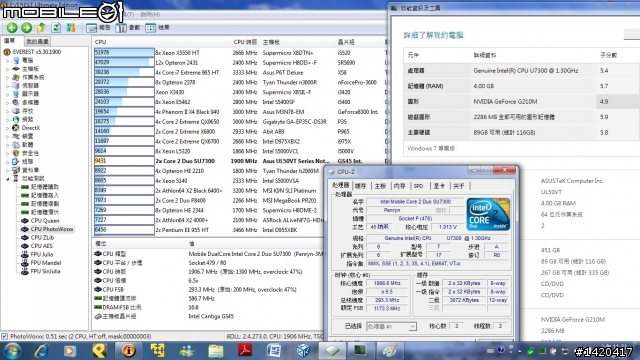Viewport: 640px width, 360px height.
Task: Click the highlighted 9431 score bar
Action: (x=124, y=161)
